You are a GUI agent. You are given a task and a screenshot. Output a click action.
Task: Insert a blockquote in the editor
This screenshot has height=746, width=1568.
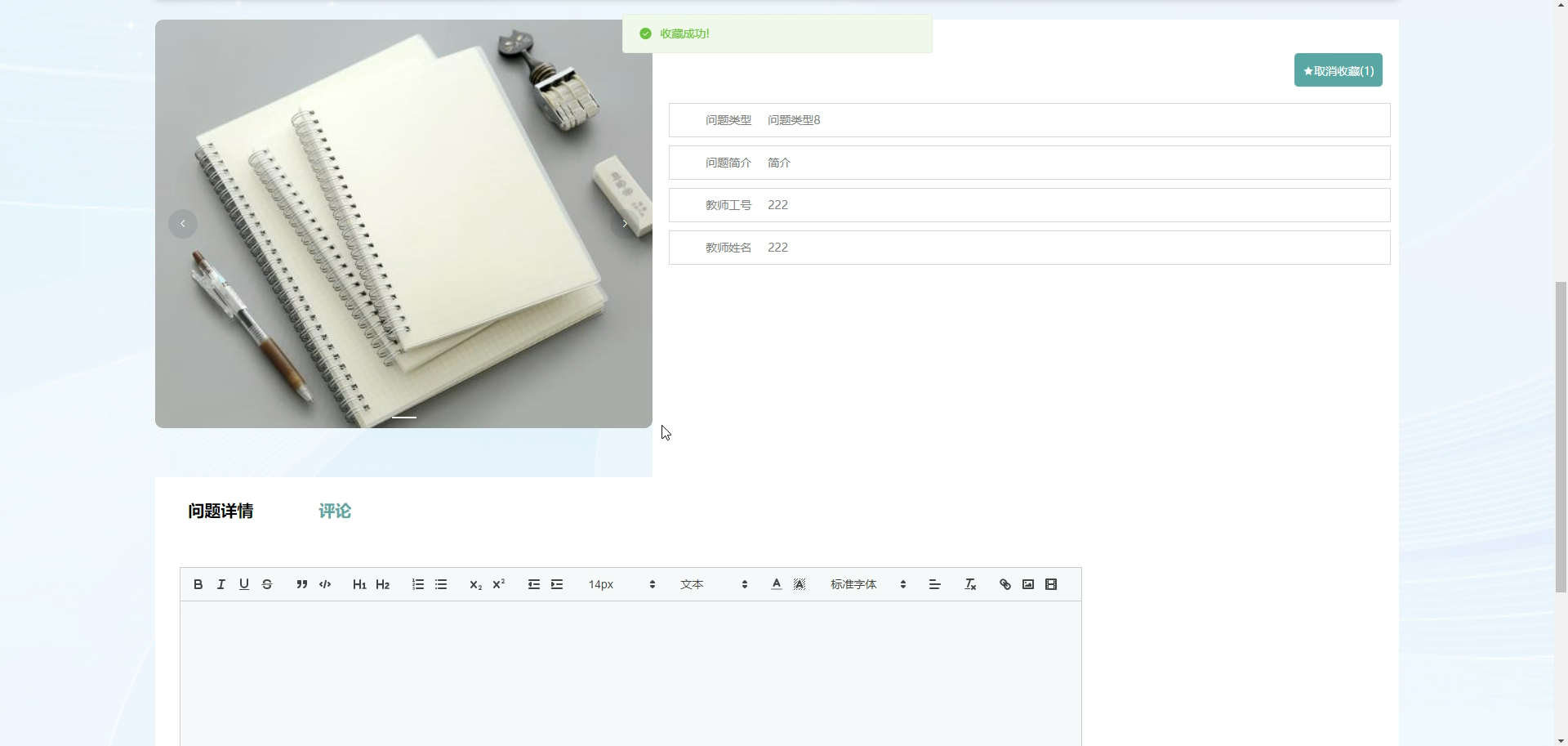point(301,584)
